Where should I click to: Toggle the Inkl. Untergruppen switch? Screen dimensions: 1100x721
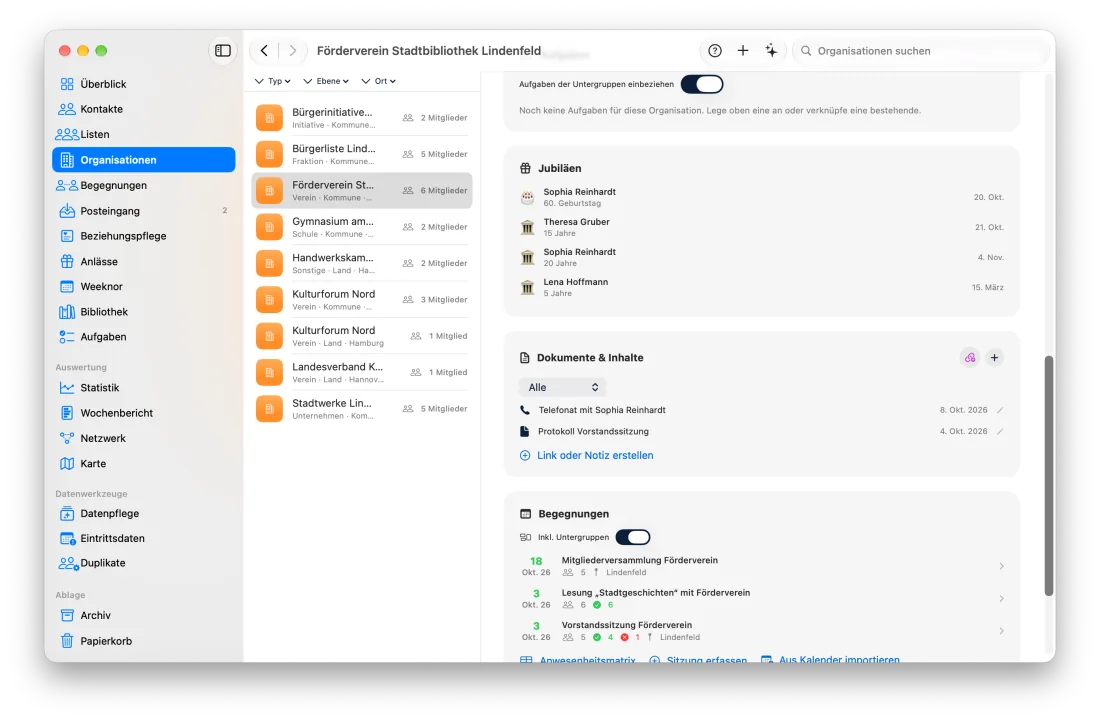coord(633,537)
